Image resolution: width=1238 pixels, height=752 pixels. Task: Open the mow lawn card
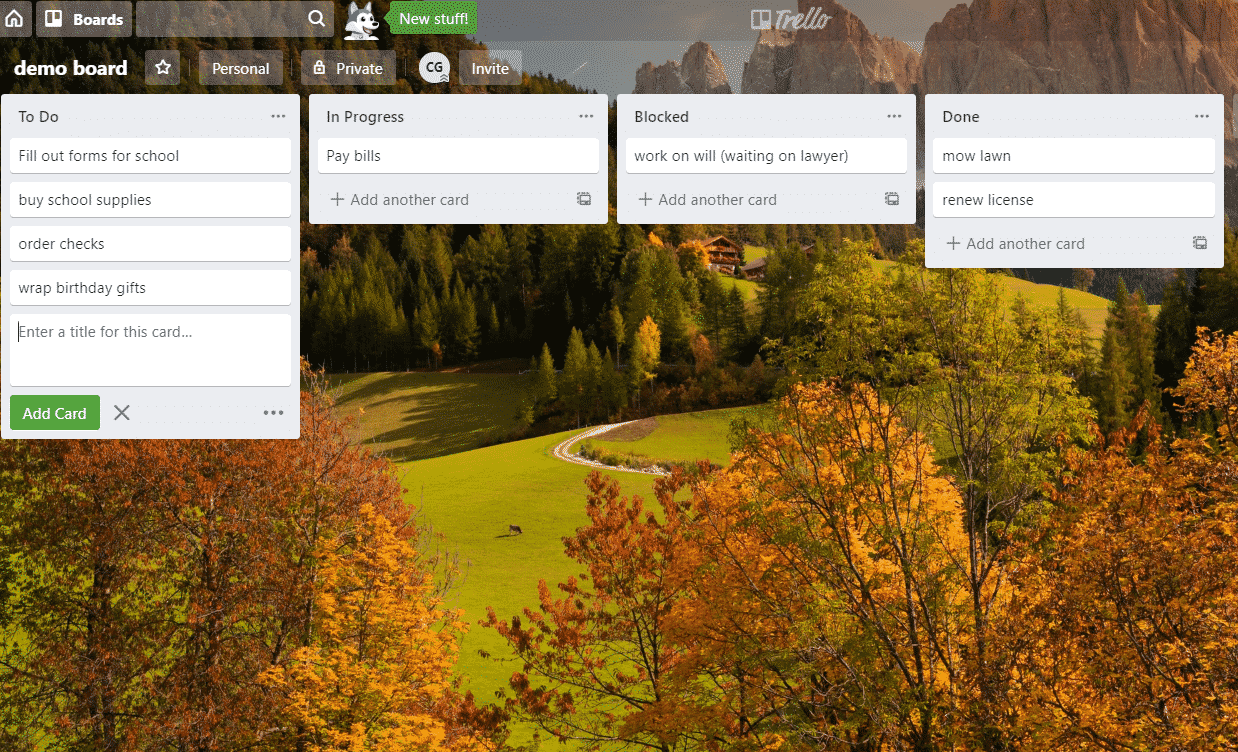click(x=1074, y=156)
